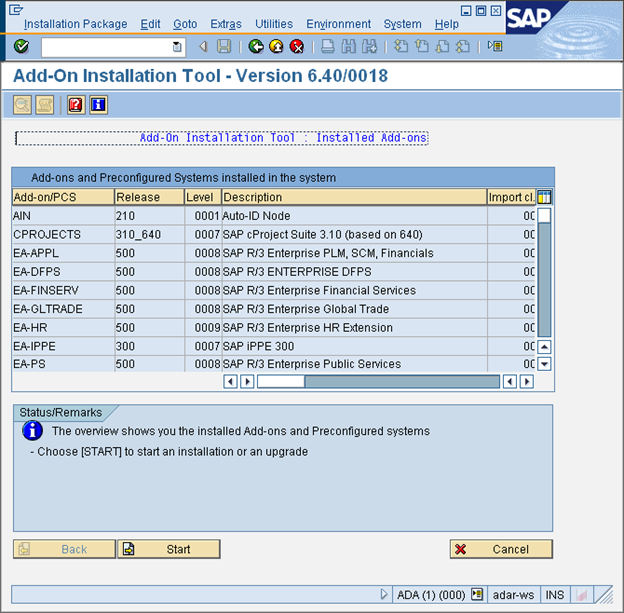This screenshot has width=624, height=613.
Task: Click the horizontal scrollbar thumb
Action: [x=281, y=381]
